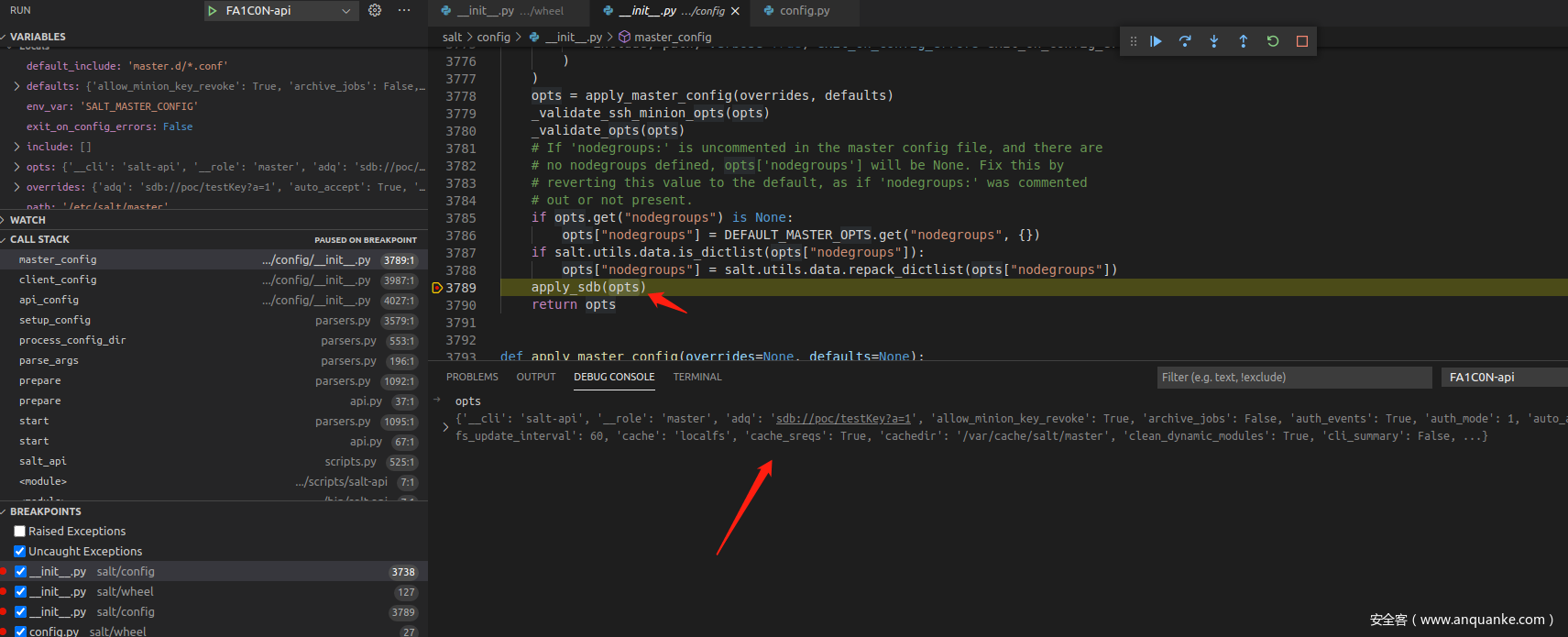Screen dimensions: 1568x637
Task: Enable the Raised Exceptions breakpoint
Action: (20, 532)
